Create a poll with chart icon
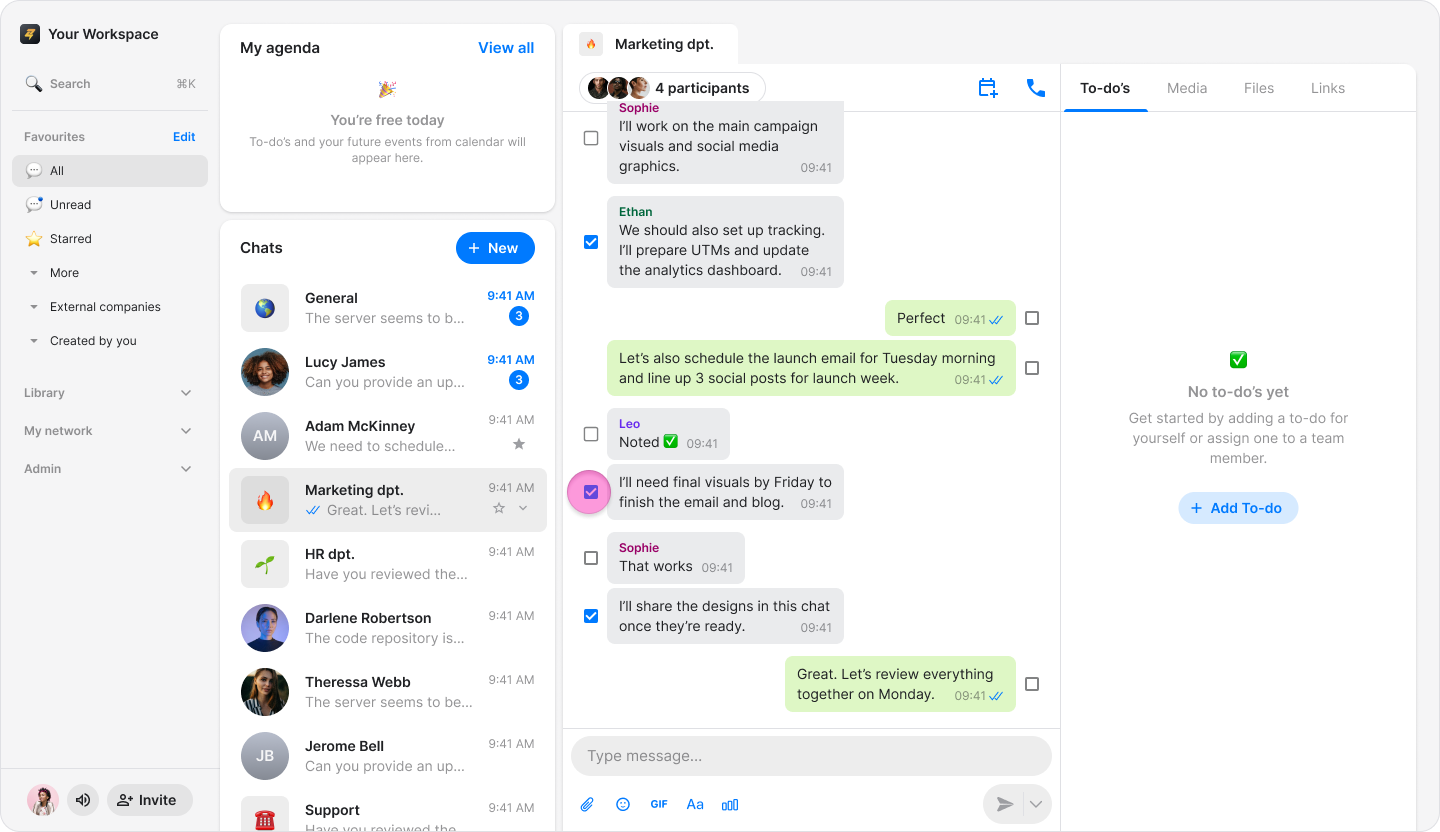Screen dimensions: 1440x832 (x=730, y=804)
